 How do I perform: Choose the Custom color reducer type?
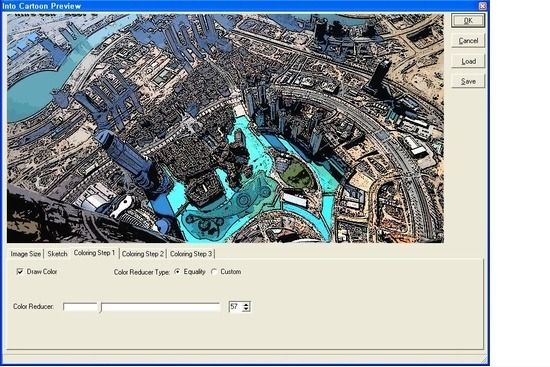click(x=214, y=272)
